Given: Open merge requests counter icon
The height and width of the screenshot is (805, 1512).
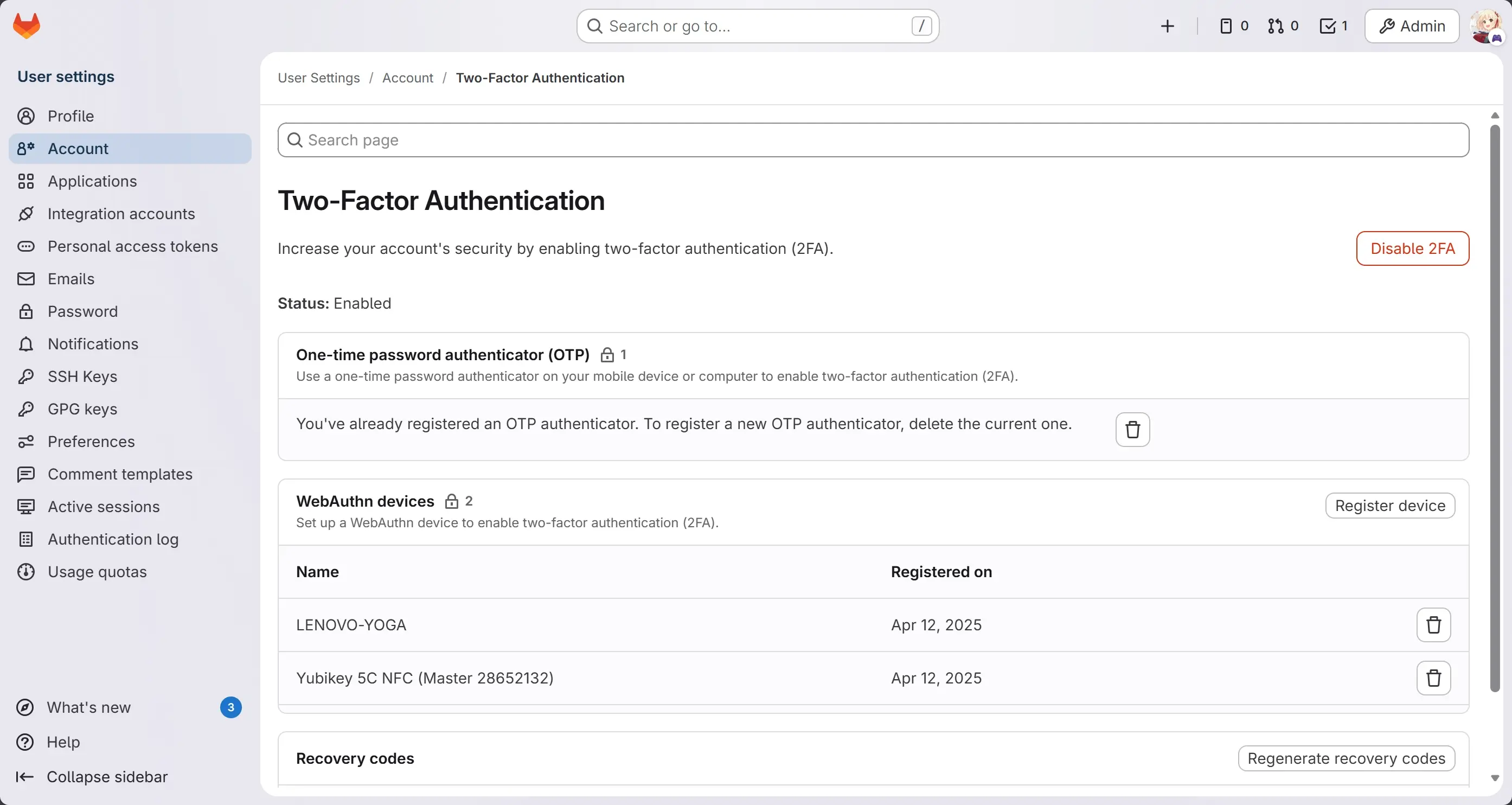Looking at the screenshot, I should coord(1283,26).
